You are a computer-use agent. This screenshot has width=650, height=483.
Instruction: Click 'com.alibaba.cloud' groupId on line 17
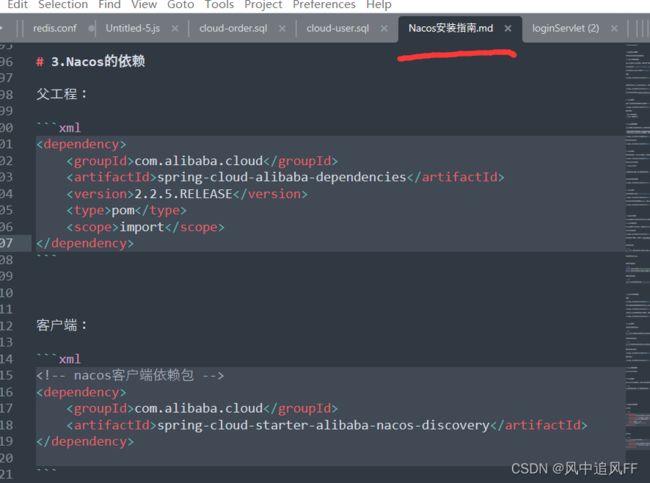coord(199,409)
